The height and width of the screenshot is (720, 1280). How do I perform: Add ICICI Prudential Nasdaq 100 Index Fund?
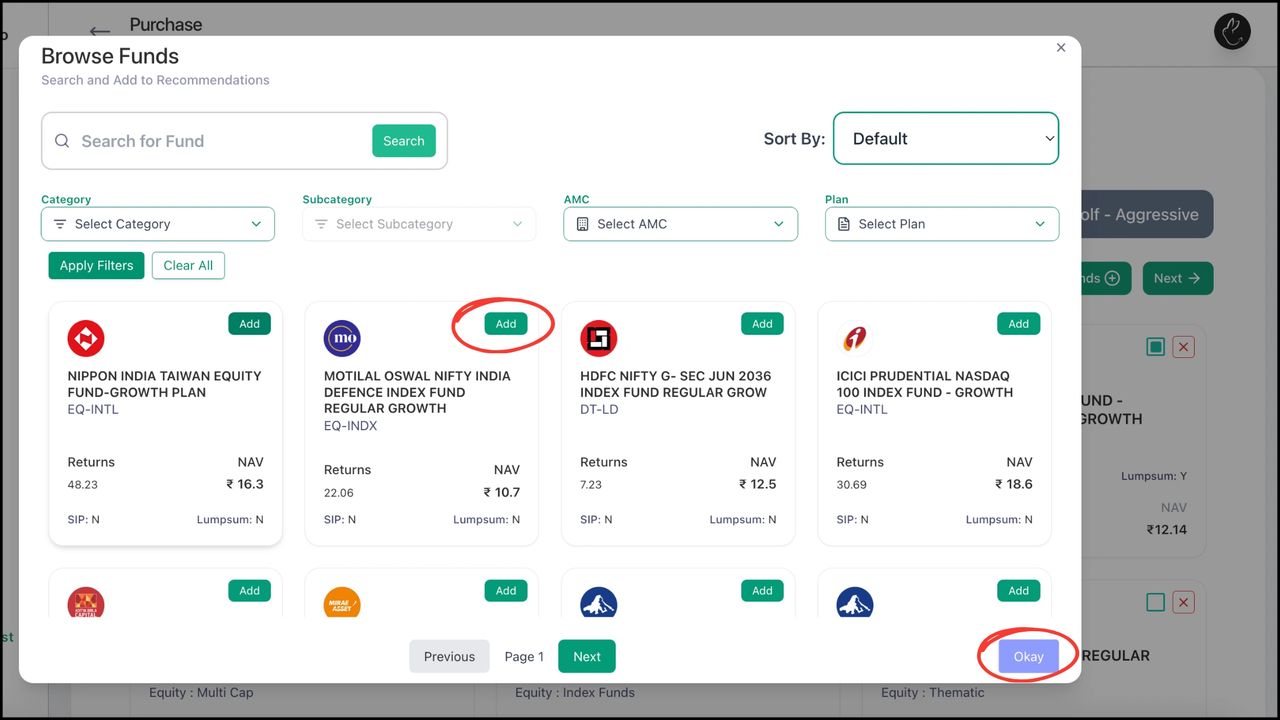click(1019, 324)
